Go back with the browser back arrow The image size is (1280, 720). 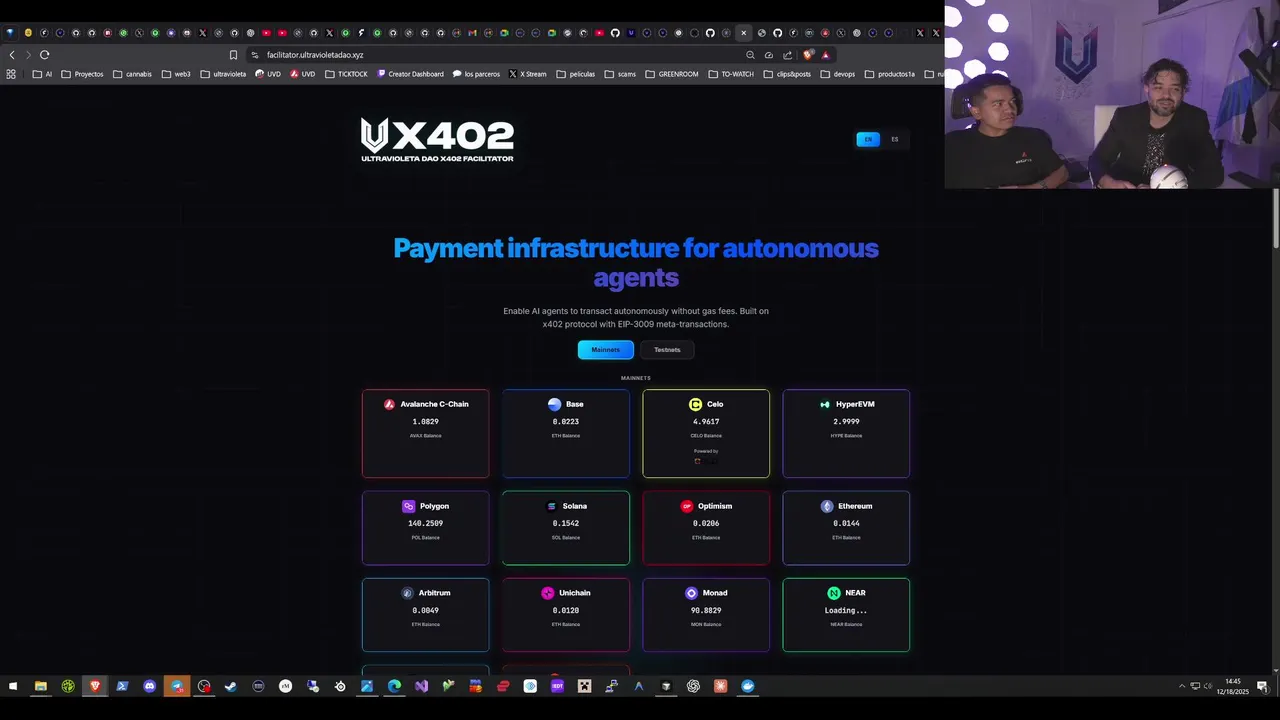[x=12, y=55]
